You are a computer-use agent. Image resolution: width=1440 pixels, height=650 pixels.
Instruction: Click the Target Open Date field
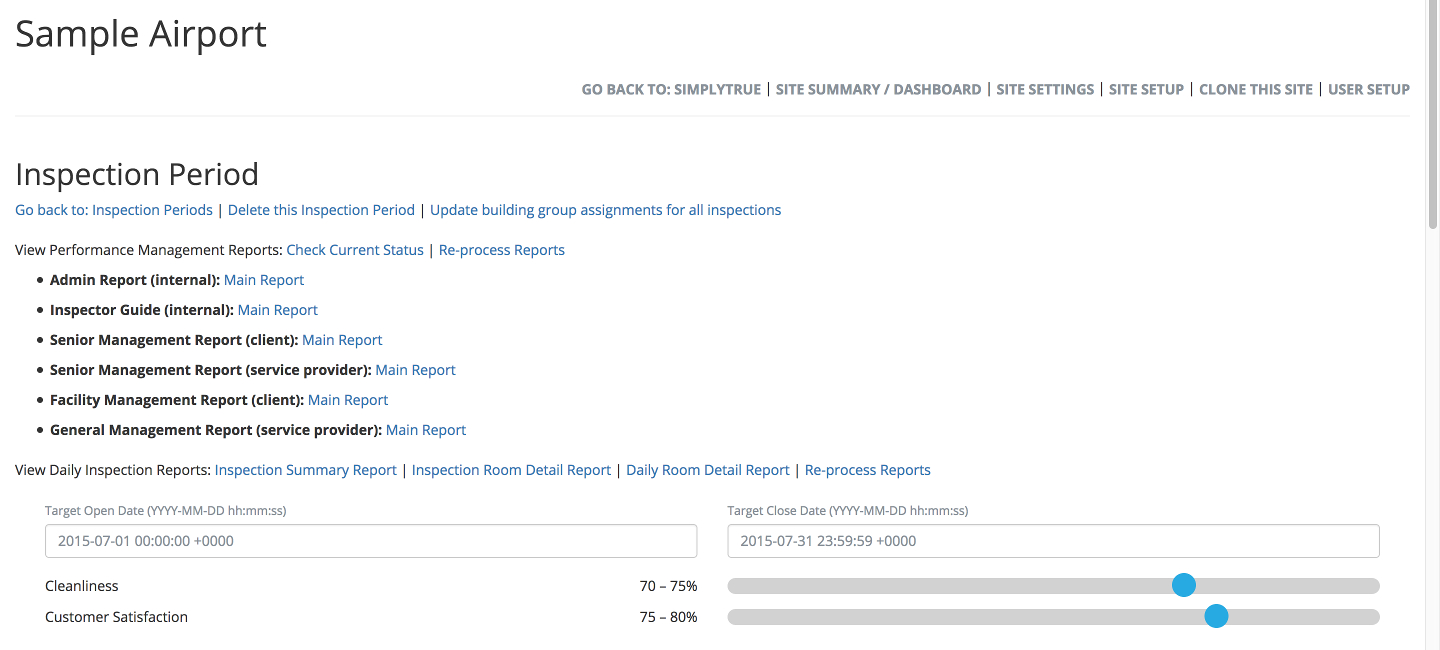(x=371, y=541)
